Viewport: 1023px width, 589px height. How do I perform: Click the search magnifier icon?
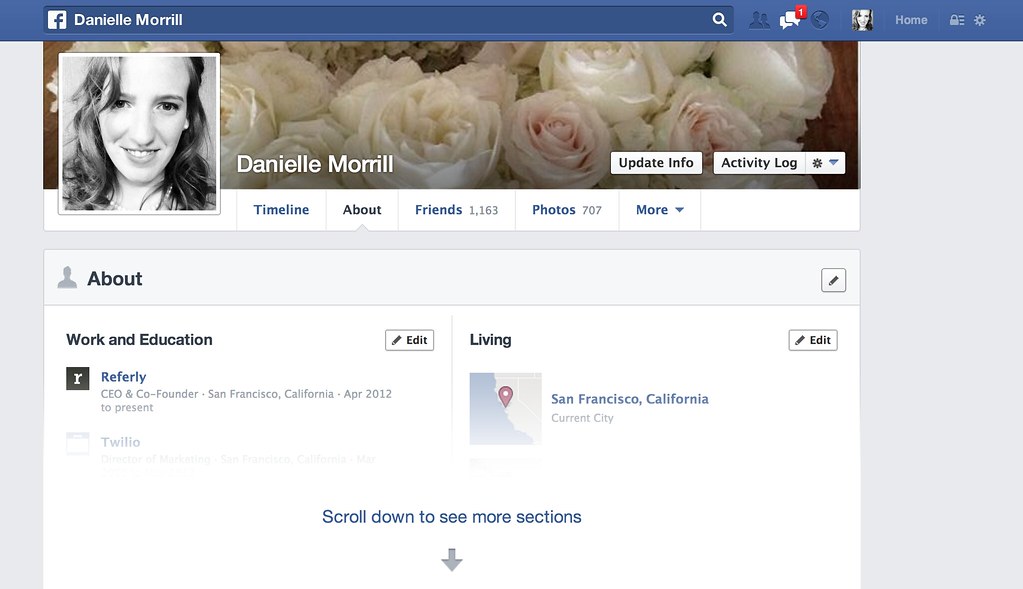719,20
